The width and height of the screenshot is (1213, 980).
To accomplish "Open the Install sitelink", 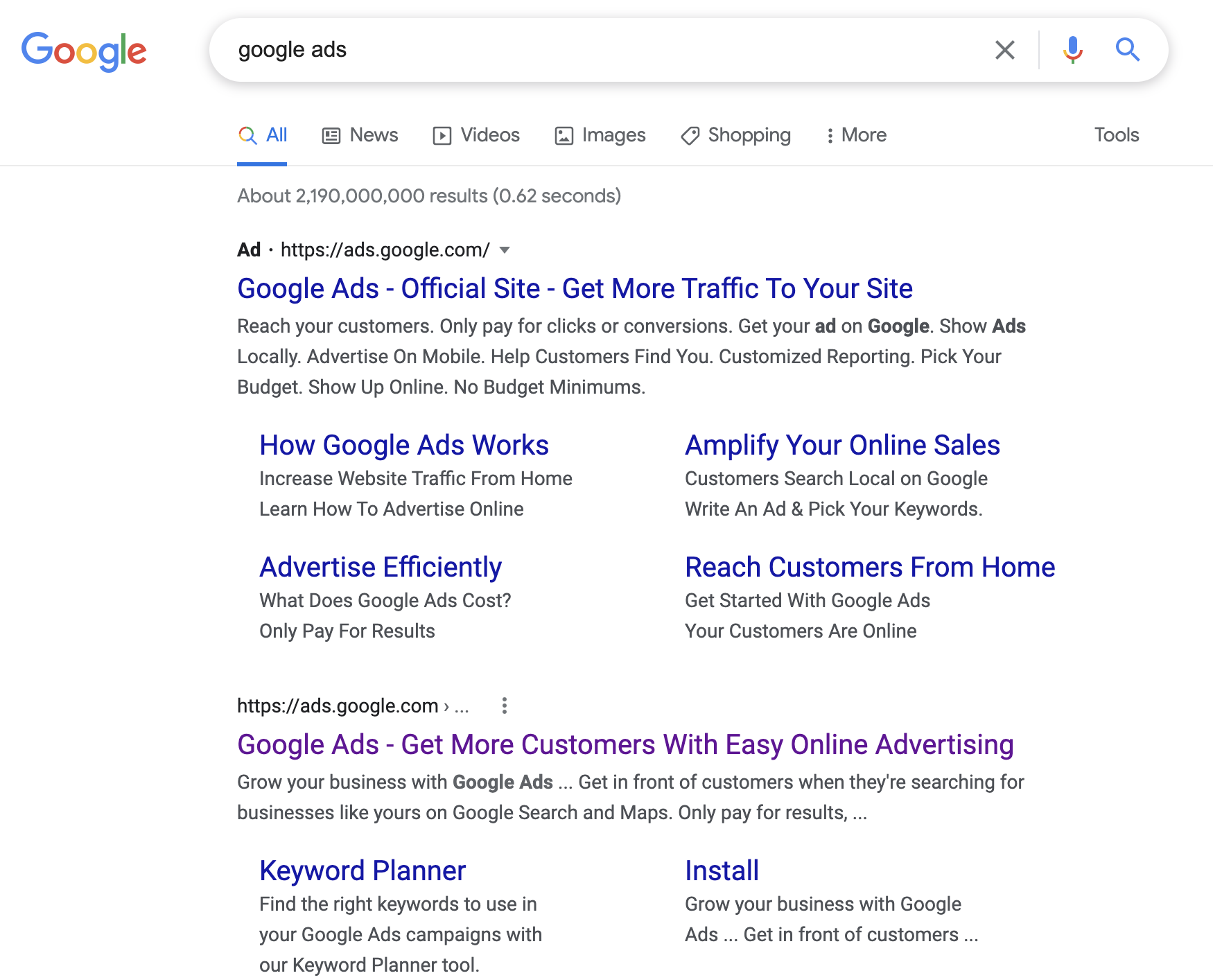I will (x=722, y=870).
